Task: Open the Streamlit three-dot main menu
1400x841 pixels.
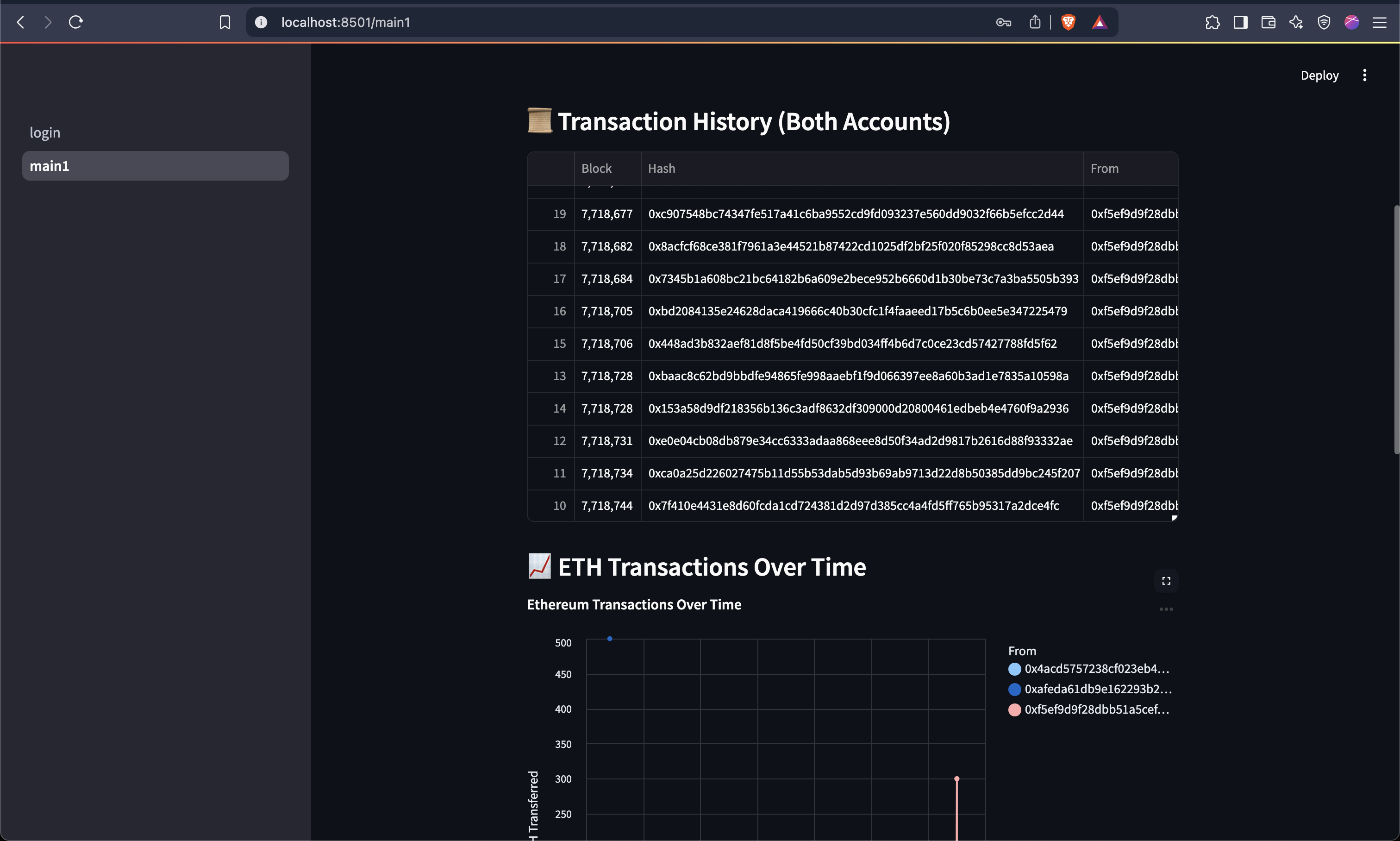Action: tap(1364, 75)
